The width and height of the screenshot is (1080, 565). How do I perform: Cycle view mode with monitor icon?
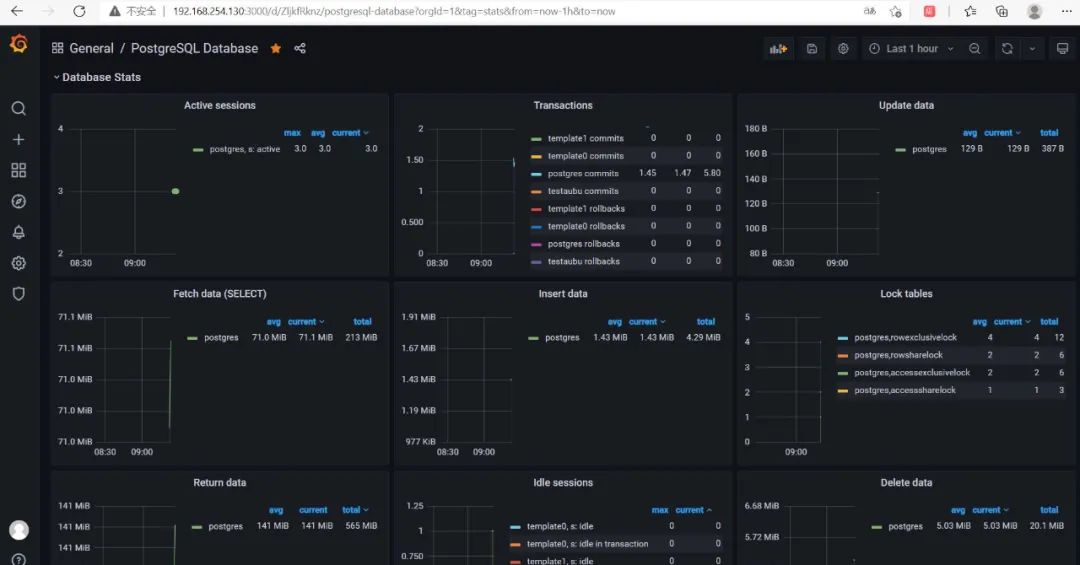(1062, 49)
